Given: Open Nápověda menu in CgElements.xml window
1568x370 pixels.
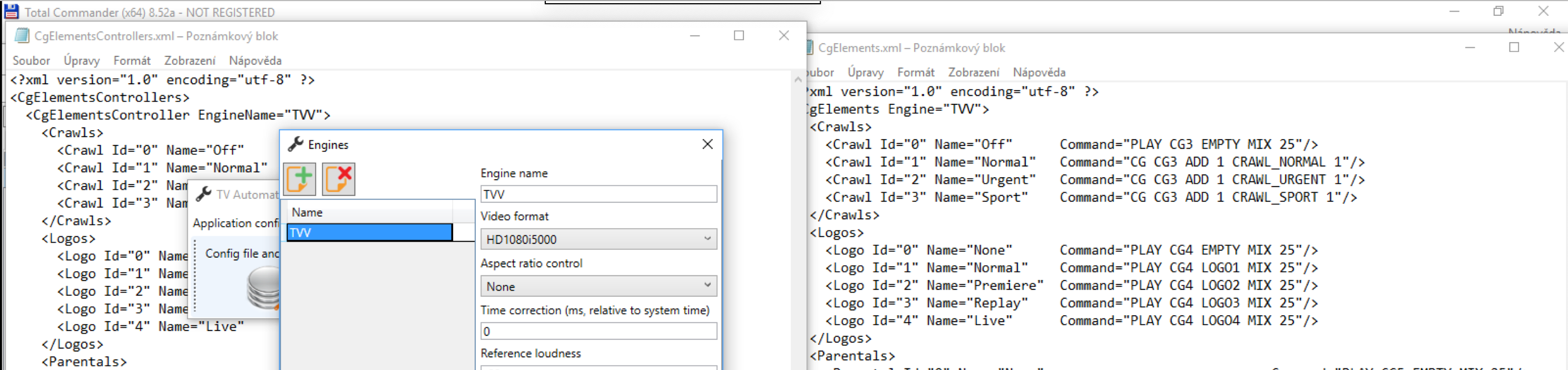Looking at the screenshot, I should (1039, 72).
